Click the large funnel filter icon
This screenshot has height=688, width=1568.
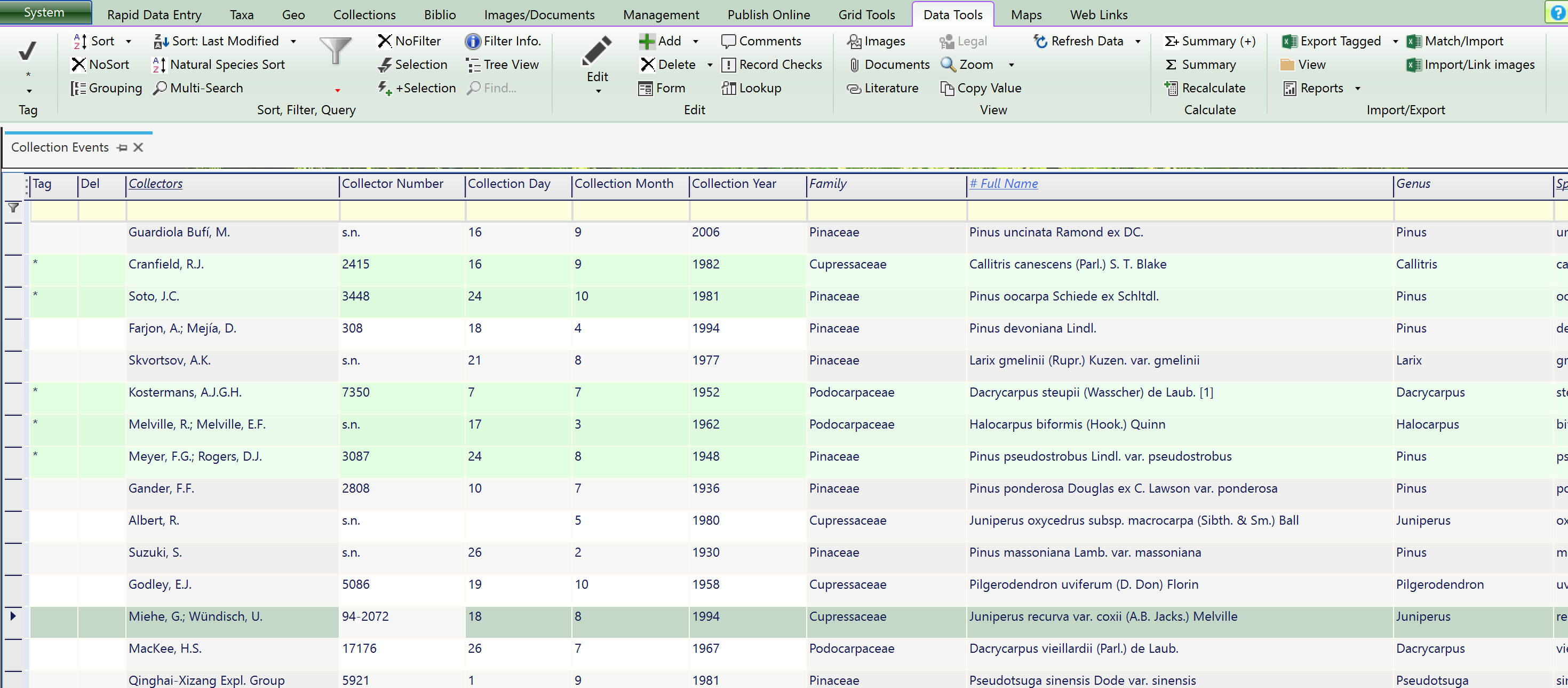point(336,51)
